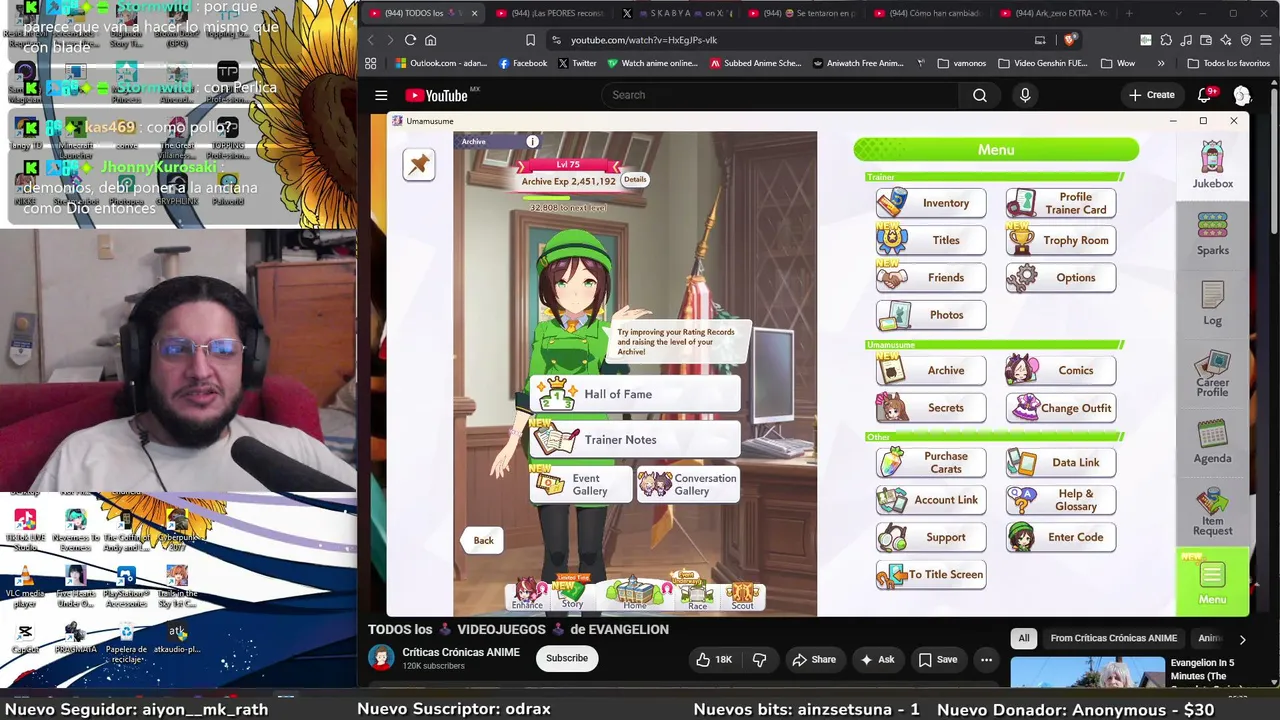
Task: Open Hall of Fame
Action: (635, 394)
